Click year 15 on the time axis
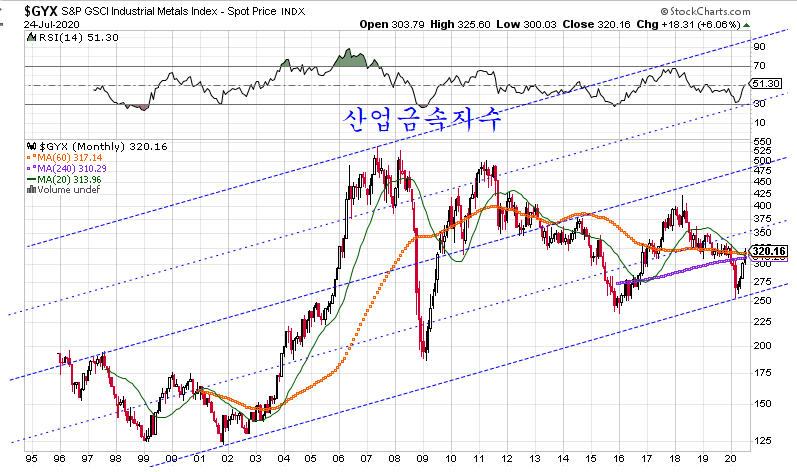Screen dimensions: 797x472 591,459
